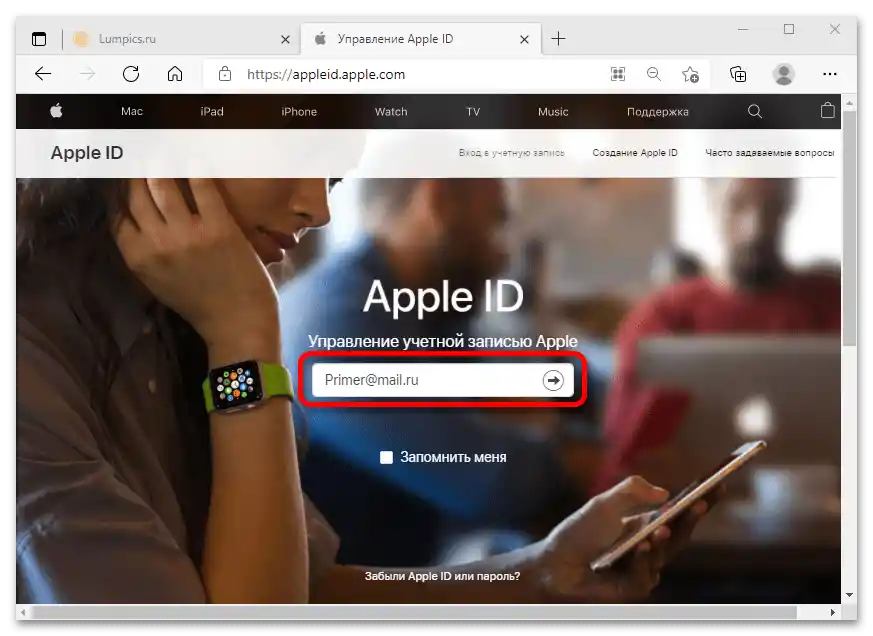Viewport: 873px width, 636px height.
Task: Add this page to favorites star icon
Action: point(690,74)
